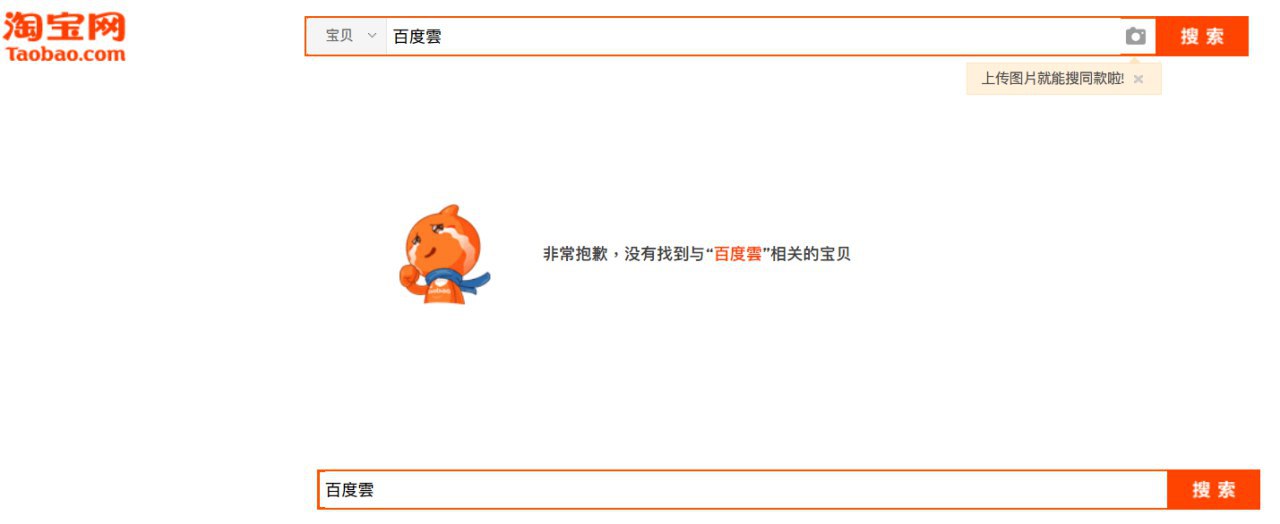Viewport: 1280px width, 524px height.
Task: Click the bottom orange 搜索 button
Action: tap(1213, 490)
